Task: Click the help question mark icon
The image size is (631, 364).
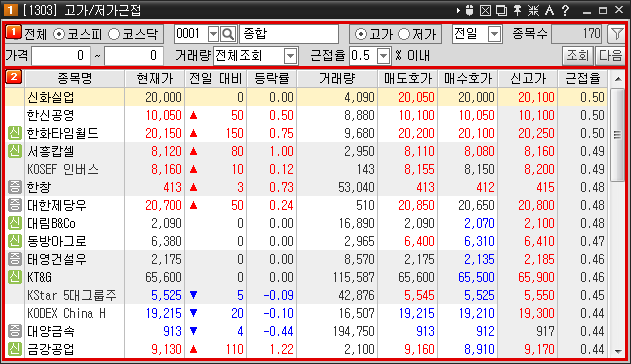Action: [565, 10]
